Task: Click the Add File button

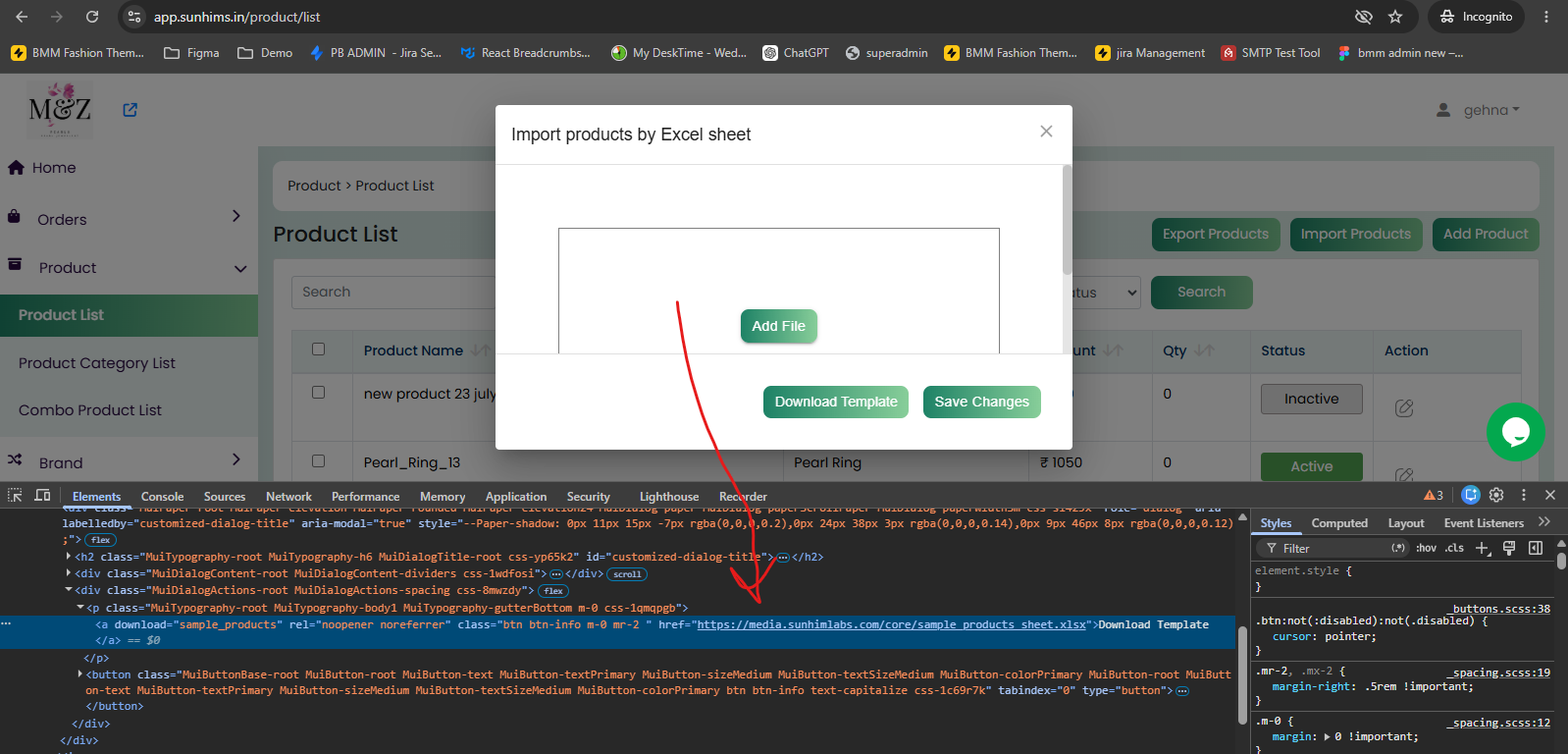Action: (778, 326)
